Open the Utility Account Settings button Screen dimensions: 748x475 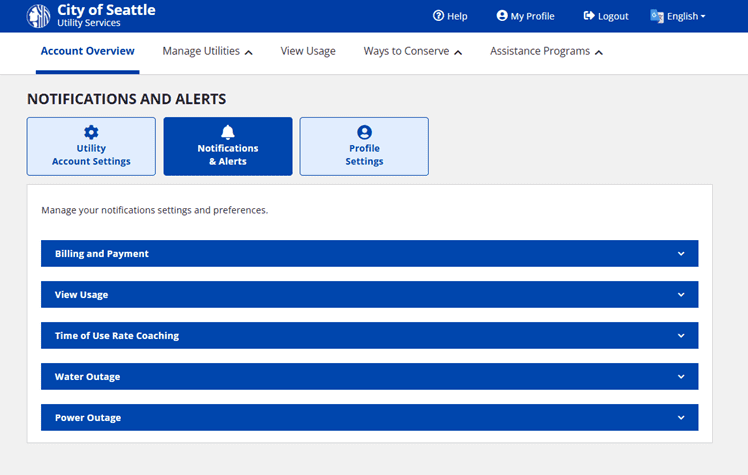(91, 147)
